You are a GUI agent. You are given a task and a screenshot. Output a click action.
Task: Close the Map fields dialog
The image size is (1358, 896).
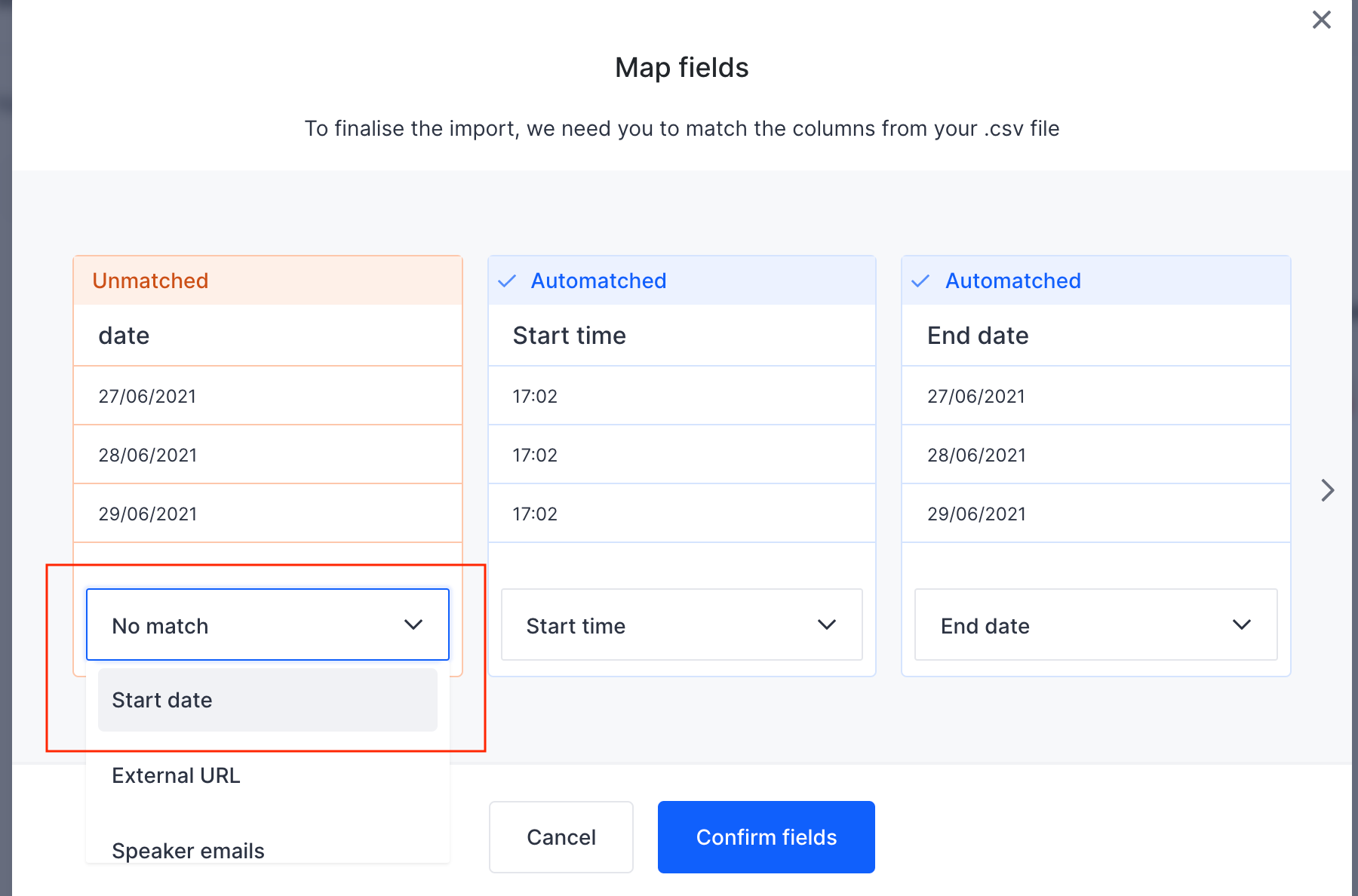pos(1321,20)
